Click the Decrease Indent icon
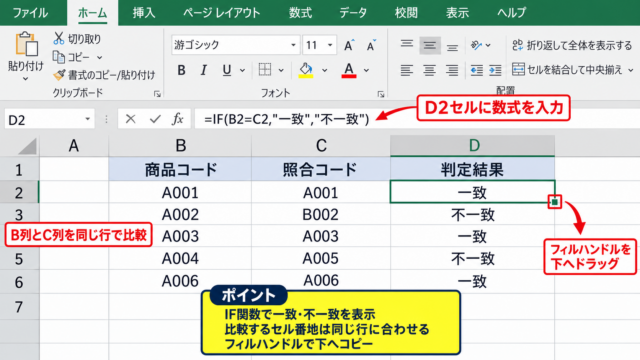 476,70
